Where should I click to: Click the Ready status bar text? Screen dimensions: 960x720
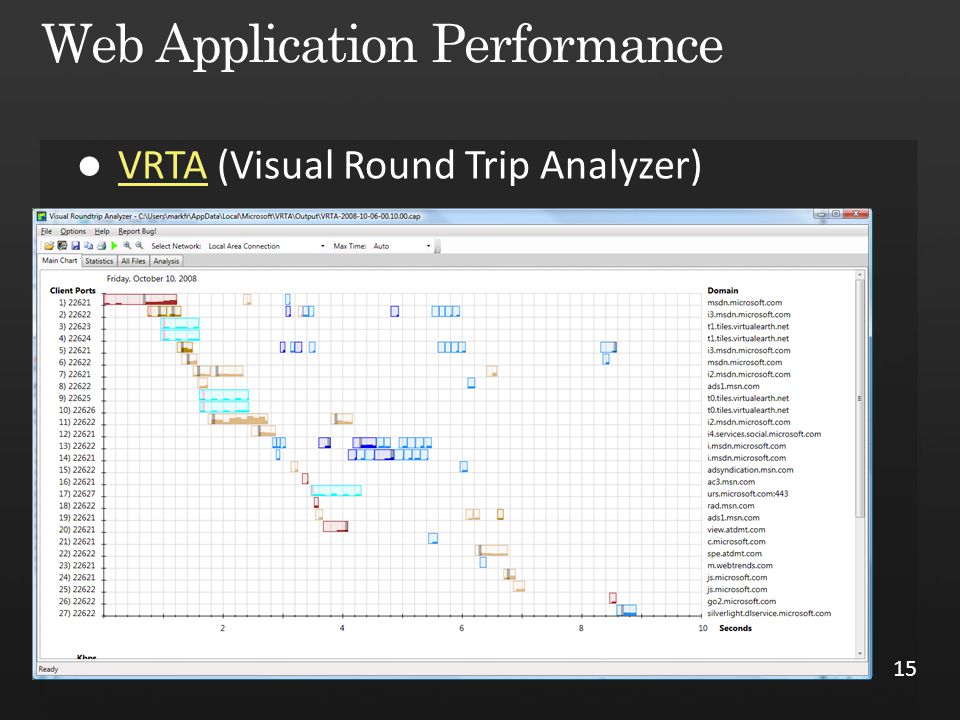tap(48, 669)
